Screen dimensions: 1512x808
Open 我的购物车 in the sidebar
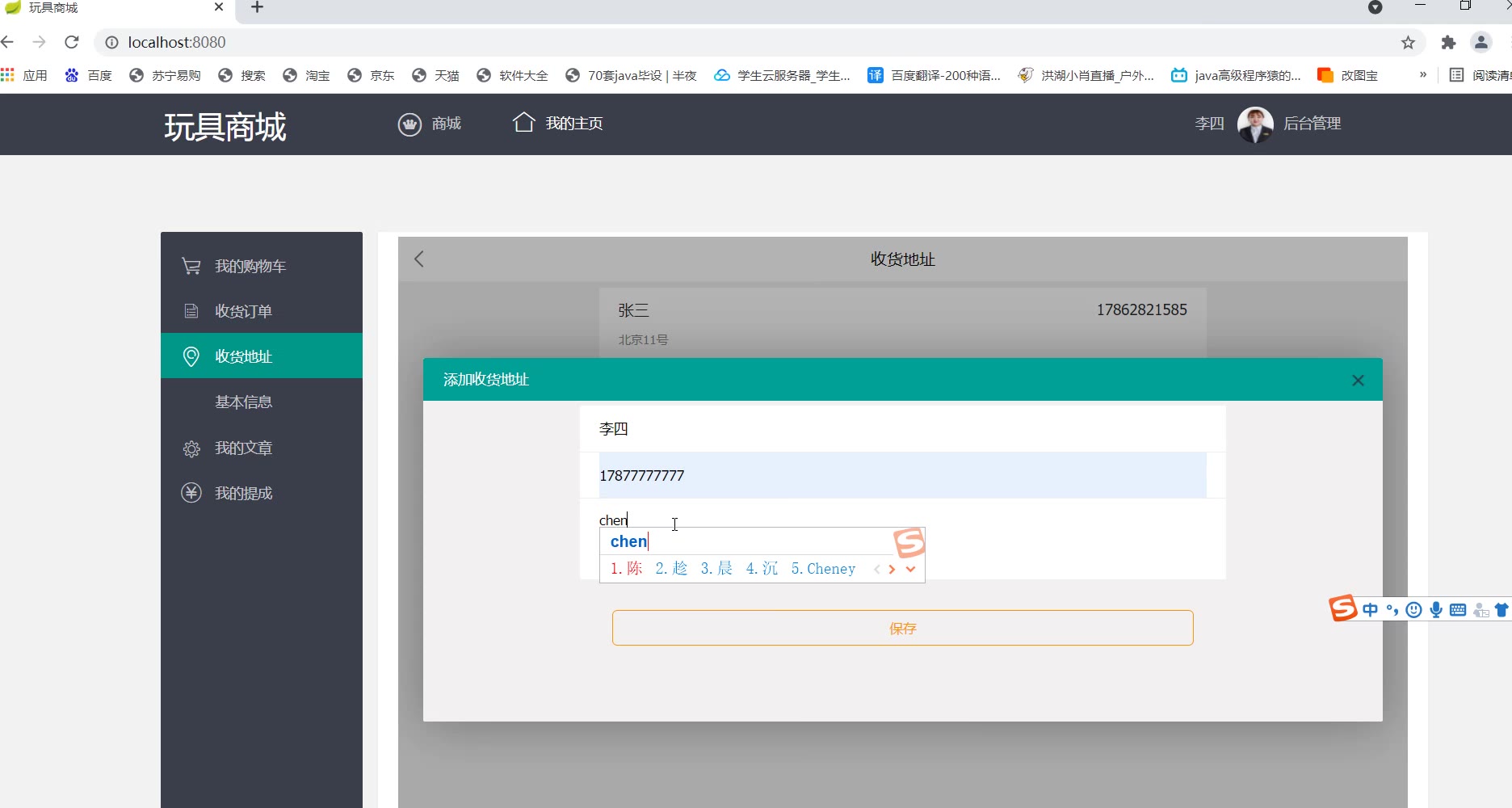tap(250, 267)
